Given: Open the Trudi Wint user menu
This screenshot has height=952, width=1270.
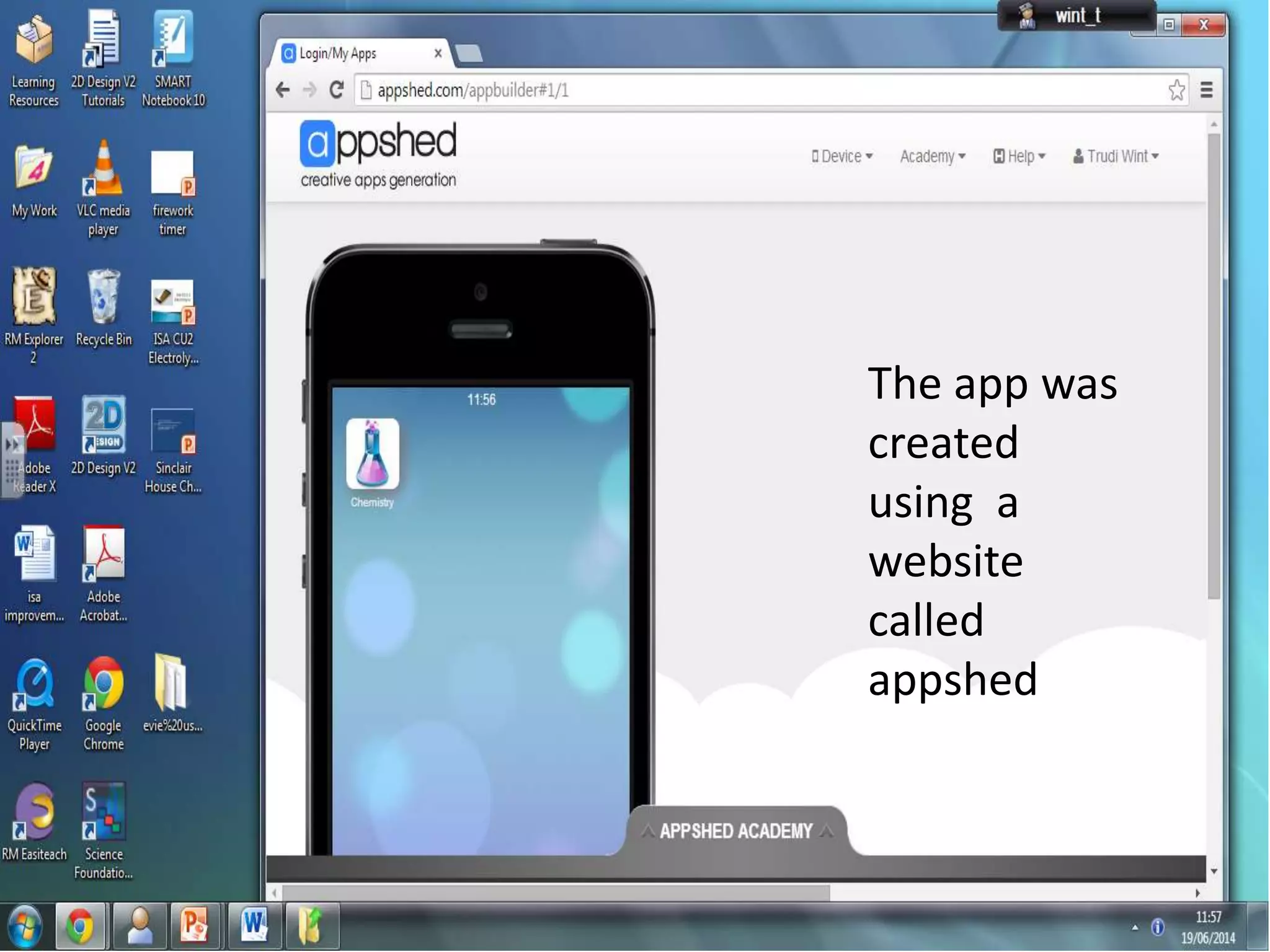Looking at the screenshot, I should click(1116, 156).
